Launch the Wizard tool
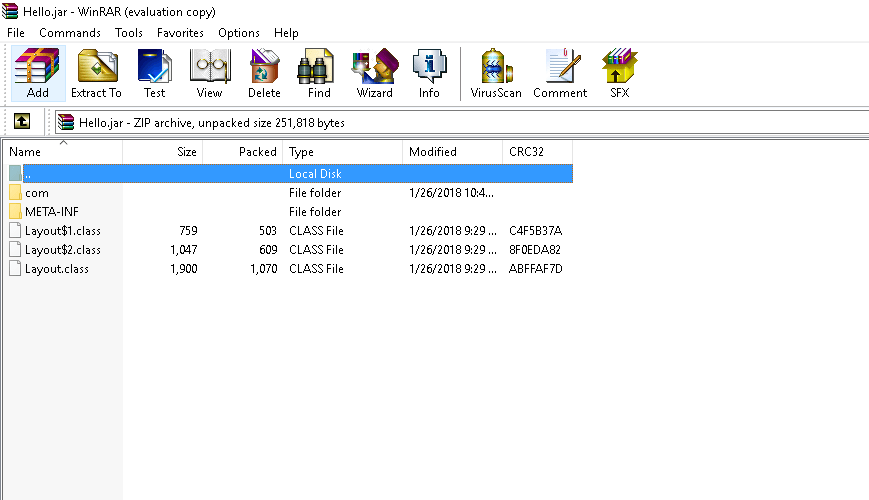 pos(375,73)
